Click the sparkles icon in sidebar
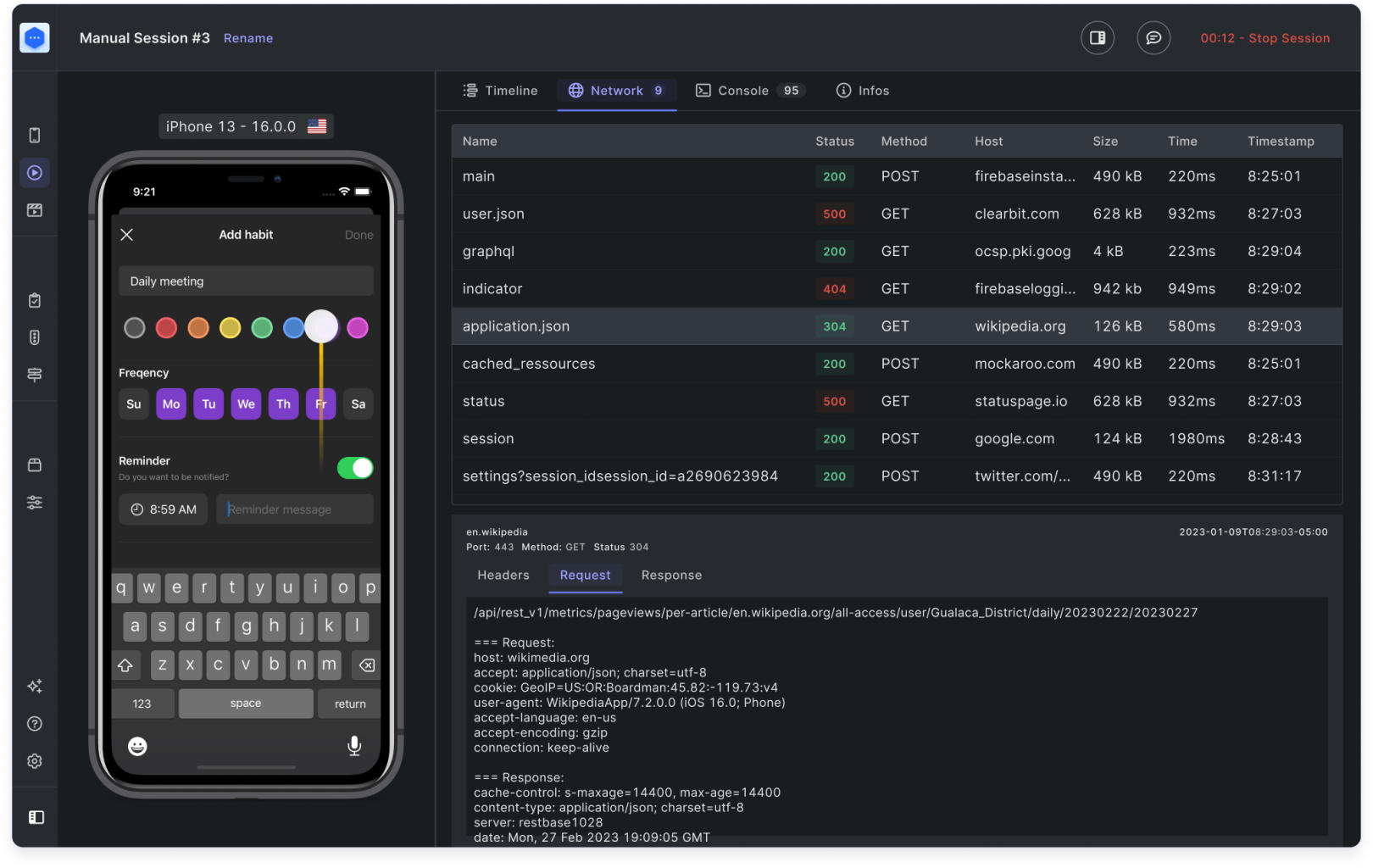 point(35,687)
